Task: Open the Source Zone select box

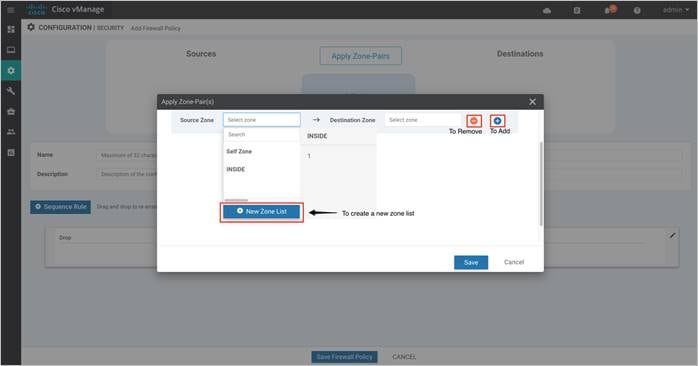Action: click(x=262, y=120)
